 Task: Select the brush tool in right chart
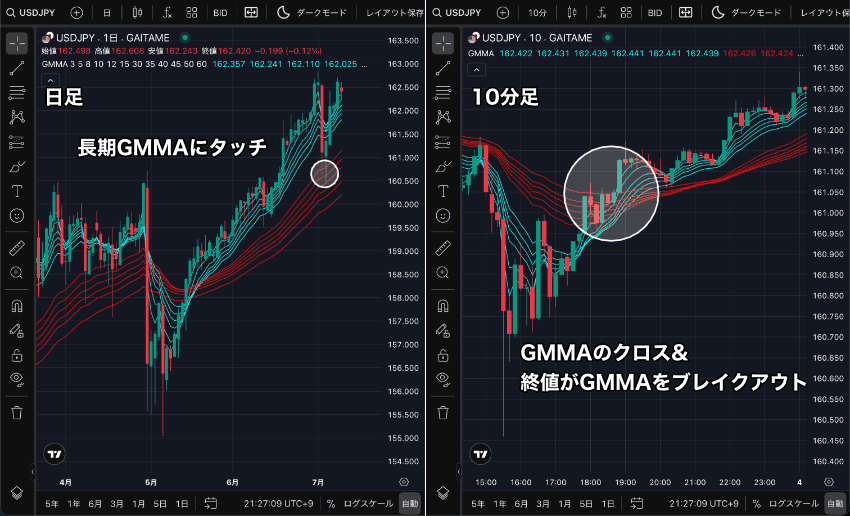(443, 166)
